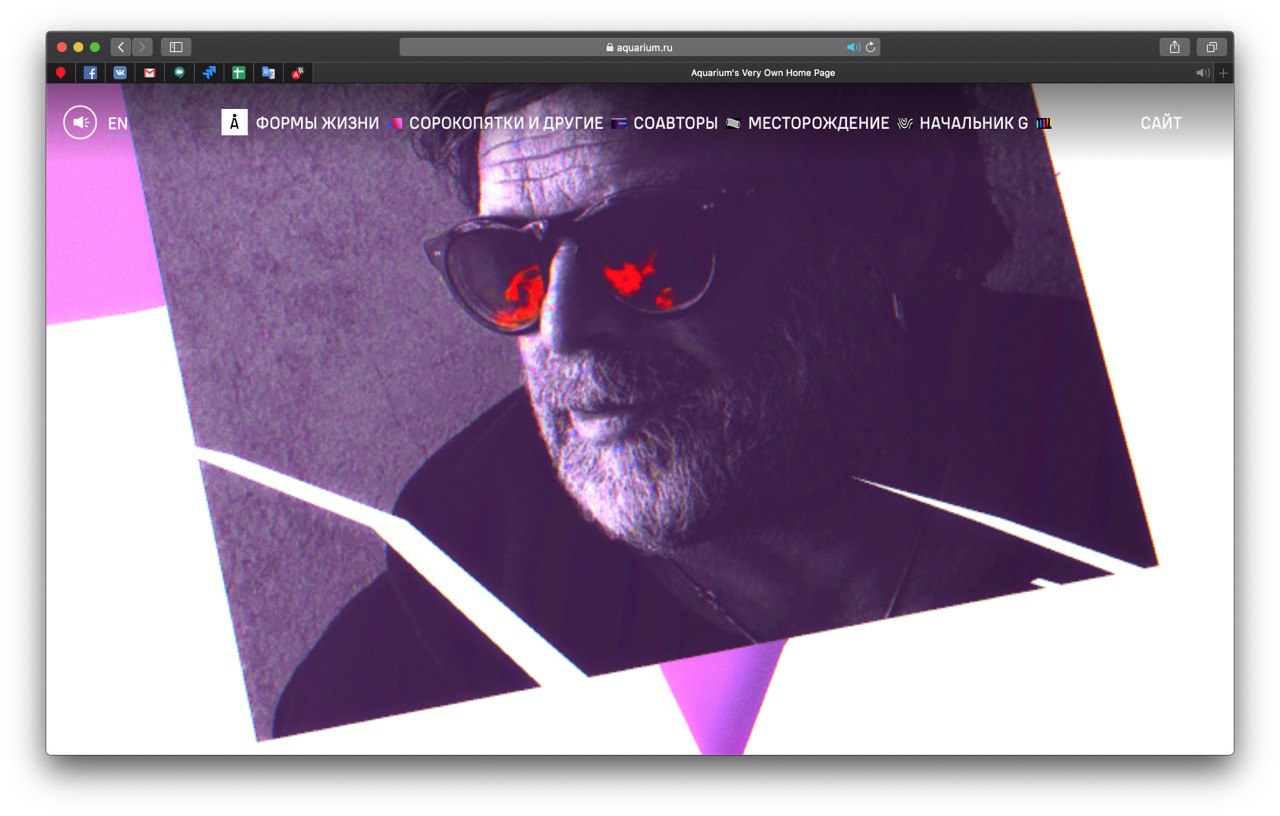Viewport: 1280px width, 816px height.
Task: Open the VK pinned tab
Action: 120,73
